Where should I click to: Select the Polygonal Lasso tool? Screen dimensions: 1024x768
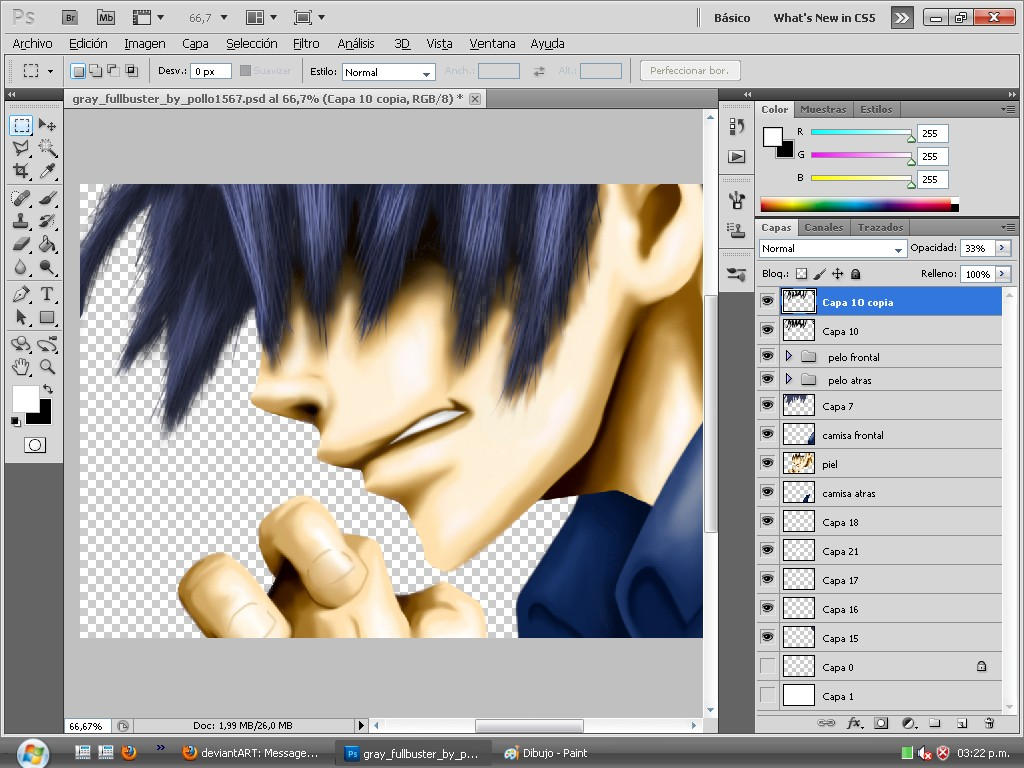click(x=22, y=148)
